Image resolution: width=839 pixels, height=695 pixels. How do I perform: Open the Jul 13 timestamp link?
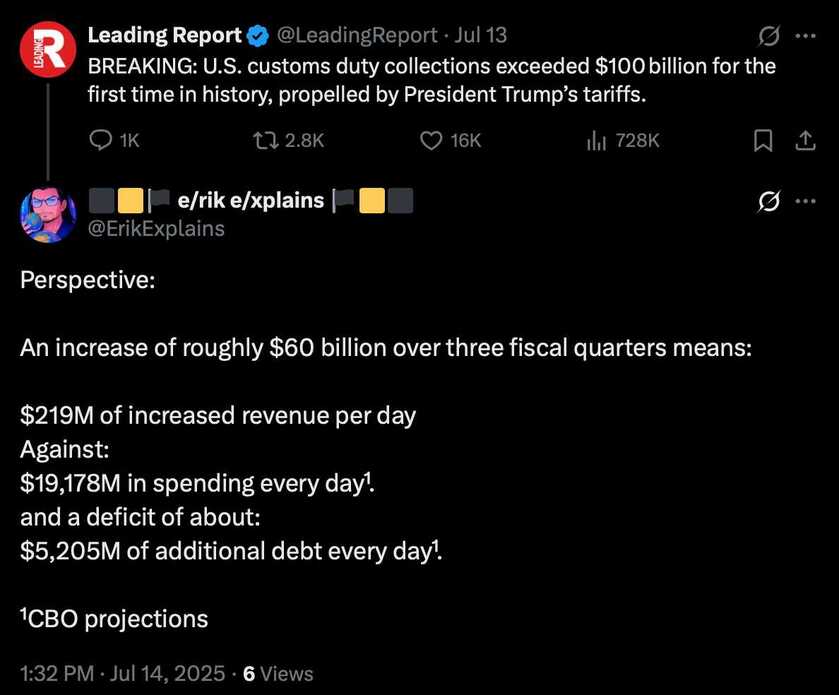coord(480,35)
